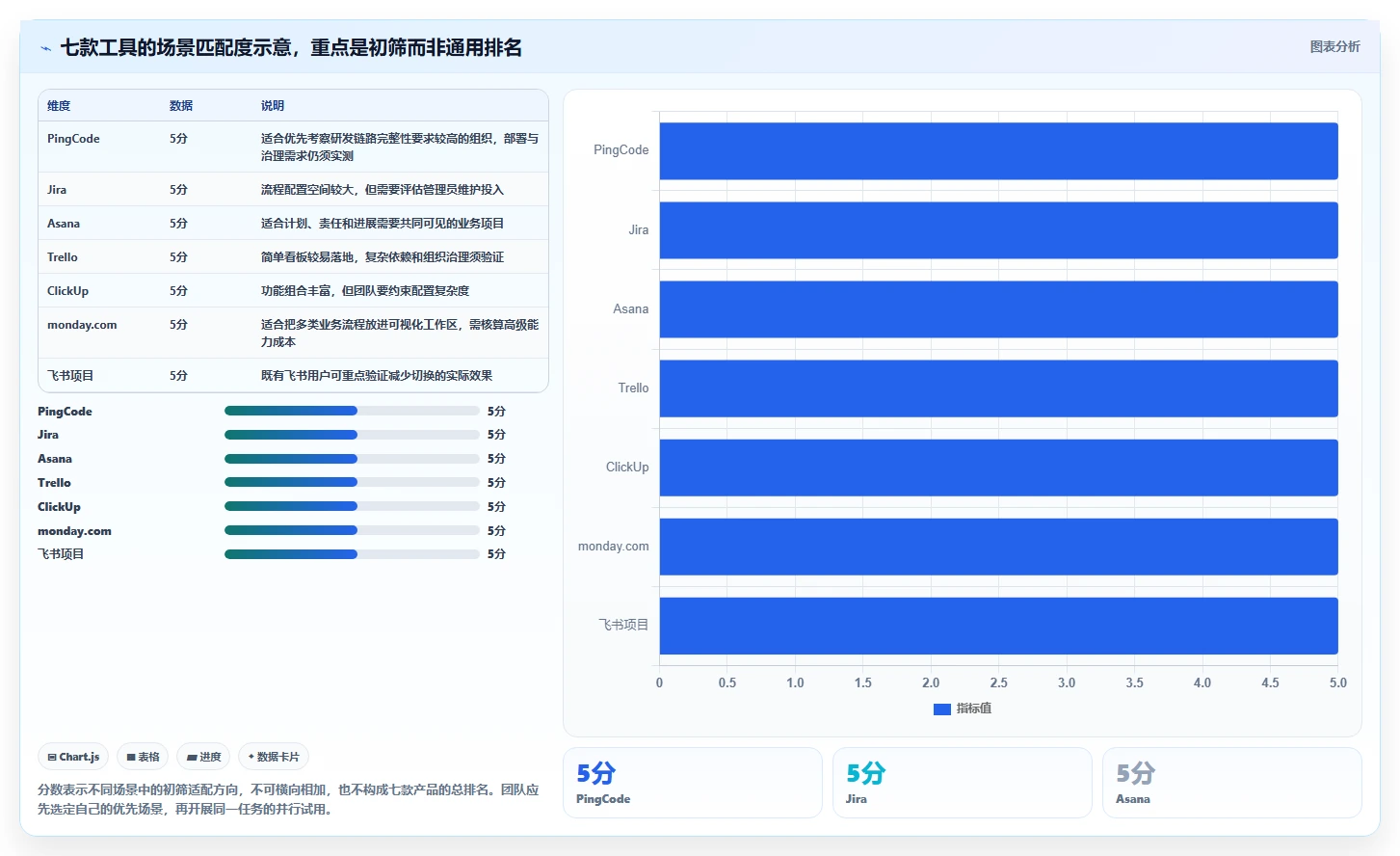Open the Jira 5分 data card
This screenshot has width=1400, height=856.
pyautogui.click(x=962, y=783)
